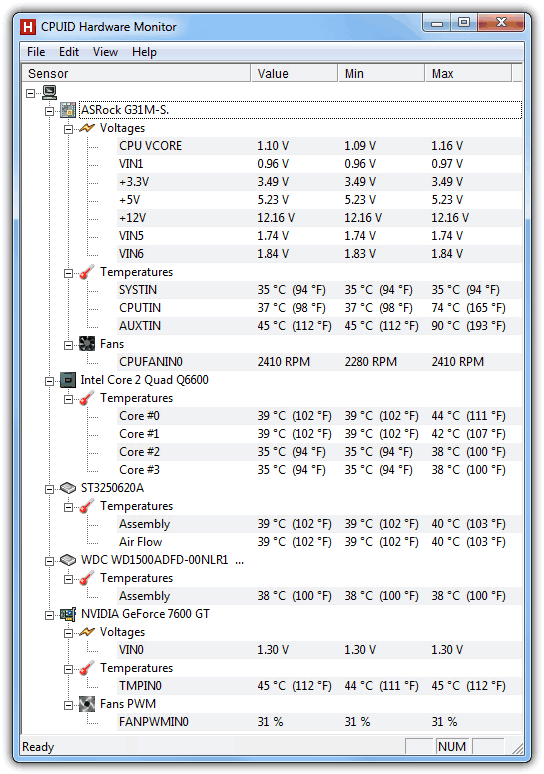The width and height of the screenshot is (544, 774).
Task: Collapse the WDC WD1500ADFD drive node
Action: tap(49, 561)
